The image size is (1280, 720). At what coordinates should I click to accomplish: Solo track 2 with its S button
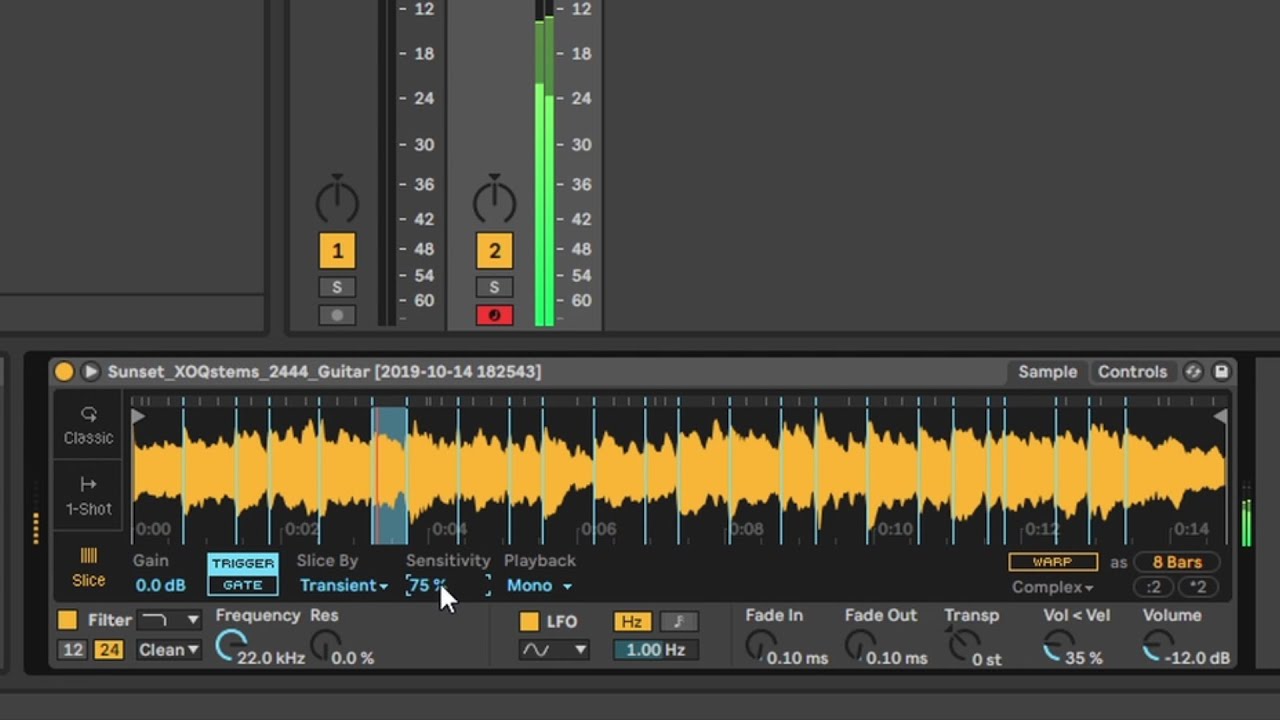(x=494, y=287)
